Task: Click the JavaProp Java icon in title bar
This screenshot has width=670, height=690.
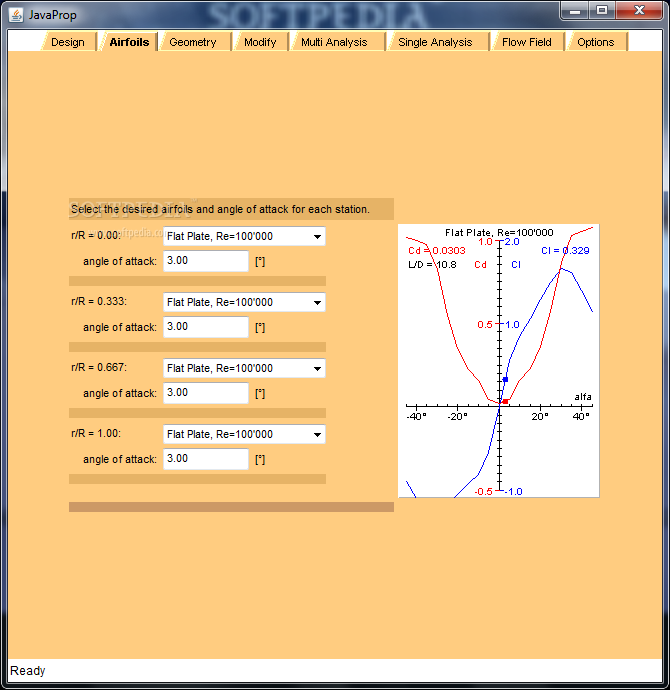Action: point(16,15)
